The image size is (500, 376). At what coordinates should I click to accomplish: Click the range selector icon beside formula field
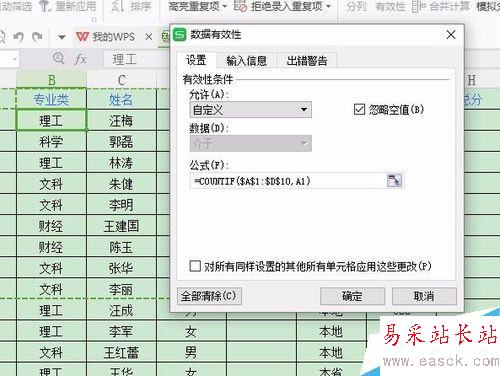[x=394, y=180]
